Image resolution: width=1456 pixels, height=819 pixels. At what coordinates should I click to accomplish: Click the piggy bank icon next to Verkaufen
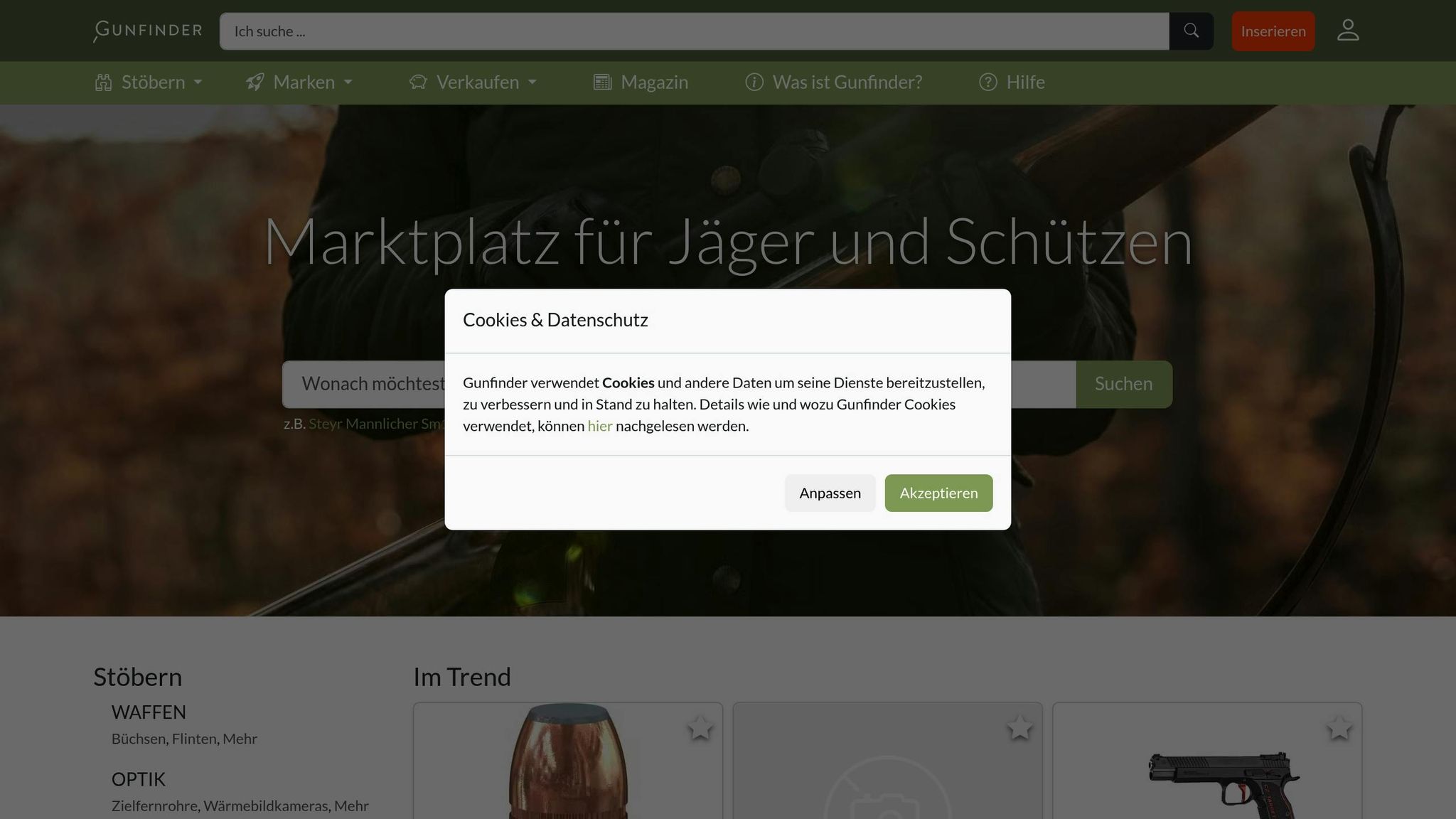tap(418, 82)
